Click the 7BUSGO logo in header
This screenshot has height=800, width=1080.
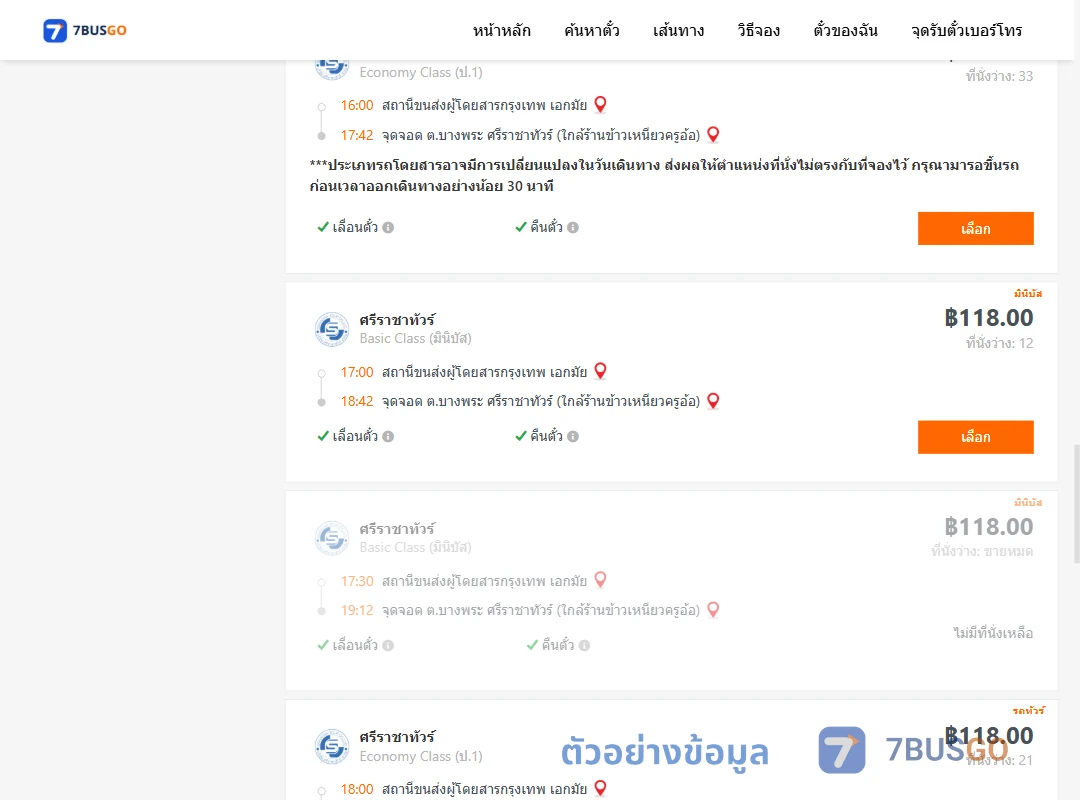[85, 30]
